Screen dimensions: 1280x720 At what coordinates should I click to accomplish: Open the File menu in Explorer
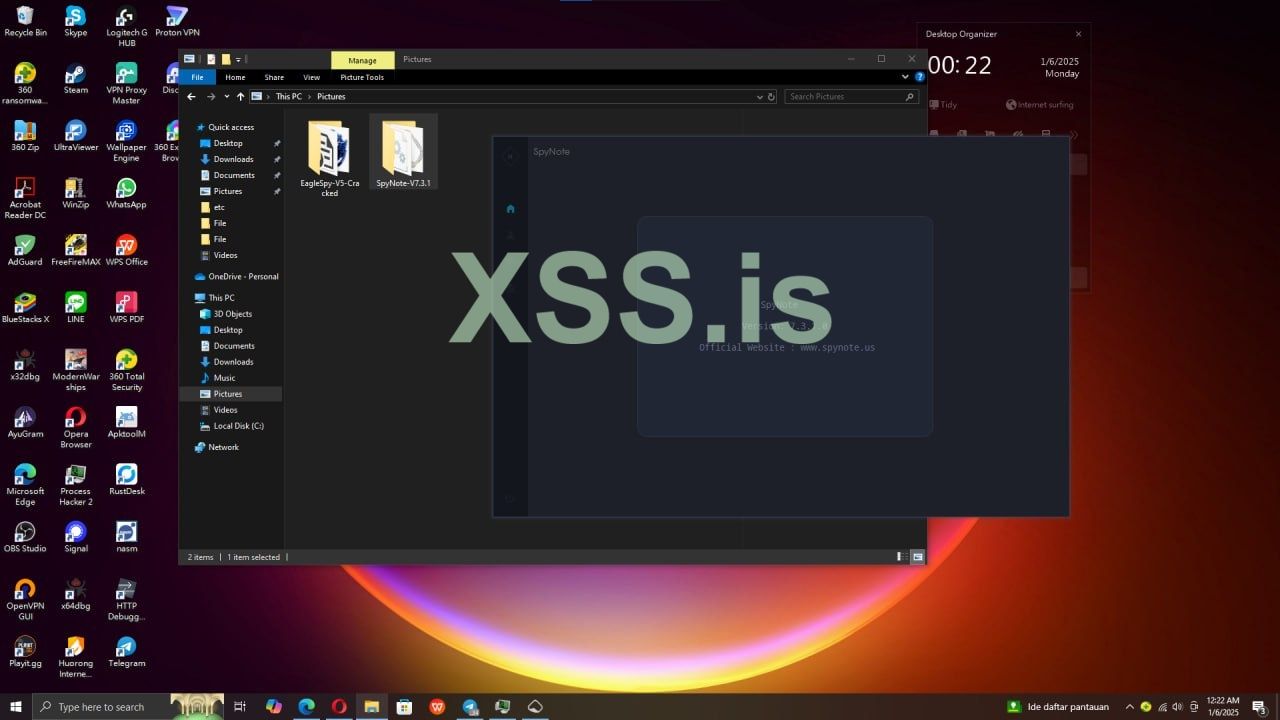pos(197,77)
